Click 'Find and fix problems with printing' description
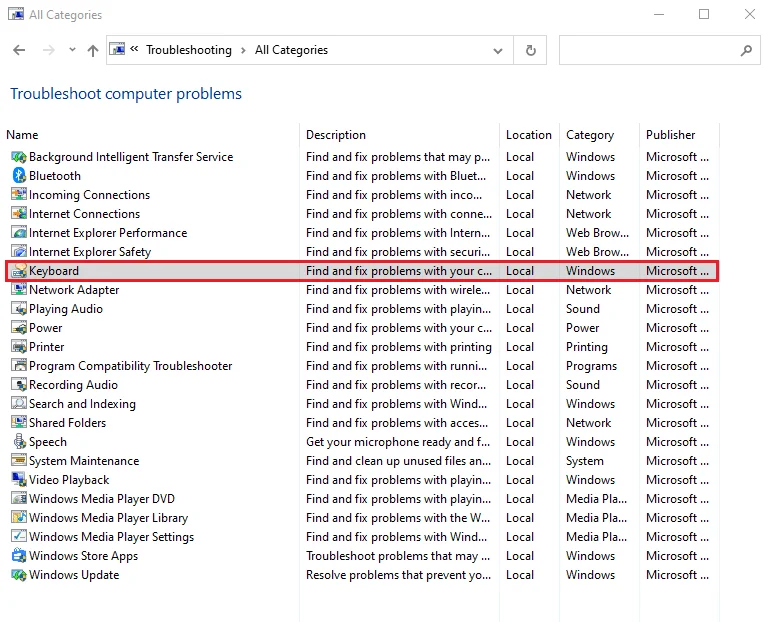This screenshot has height=622, width=772. (399, 347)
